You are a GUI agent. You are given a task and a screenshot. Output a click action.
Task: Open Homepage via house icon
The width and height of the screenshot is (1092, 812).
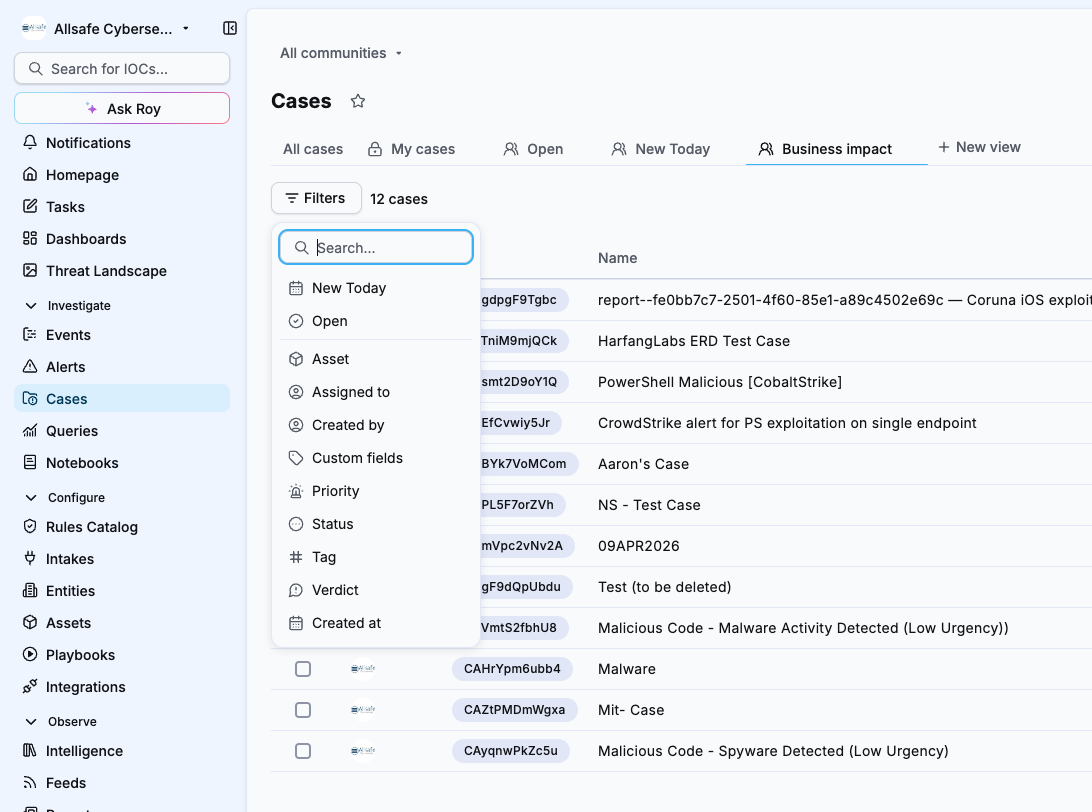(30, 175)
